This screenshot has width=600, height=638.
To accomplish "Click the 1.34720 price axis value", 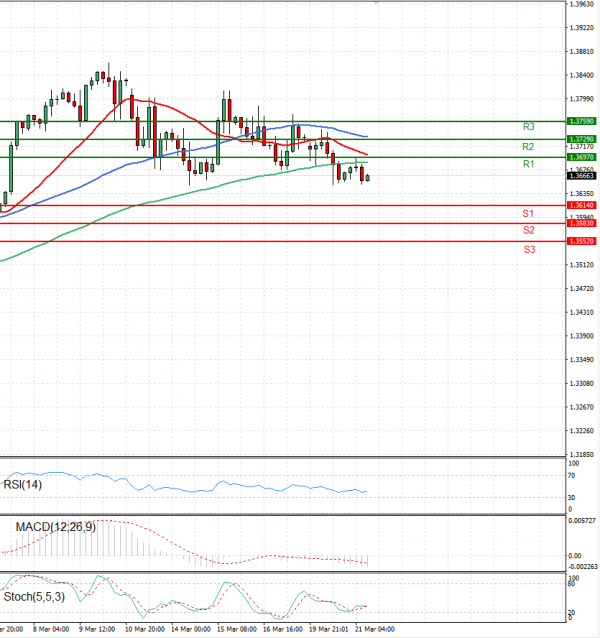I will point(582,288).
